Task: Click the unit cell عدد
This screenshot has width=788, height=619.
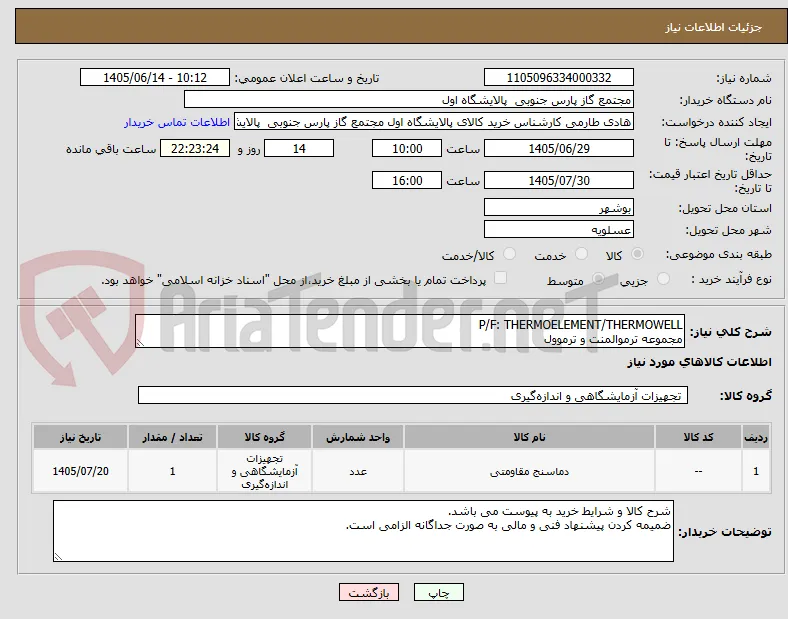Action: click(x=358, y=471)
